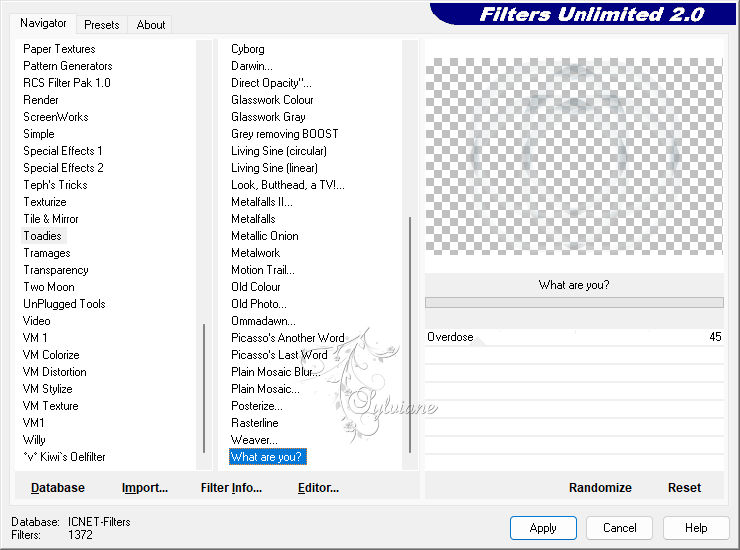Select Special Effects 1
740x550 pixels.
pyautogui.click(x=63, y=151)
